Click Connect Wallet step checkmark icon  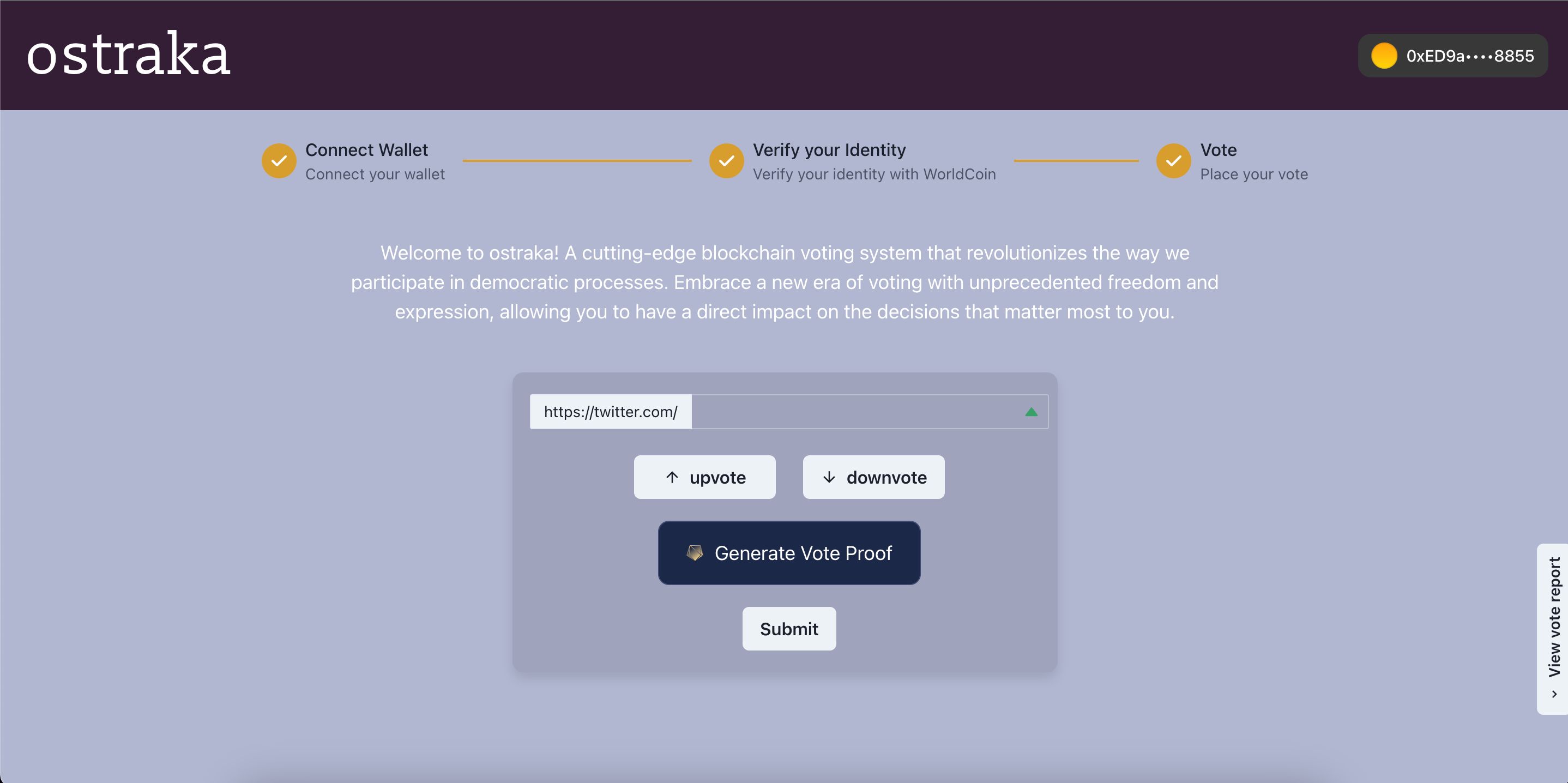tap(279, 161)
